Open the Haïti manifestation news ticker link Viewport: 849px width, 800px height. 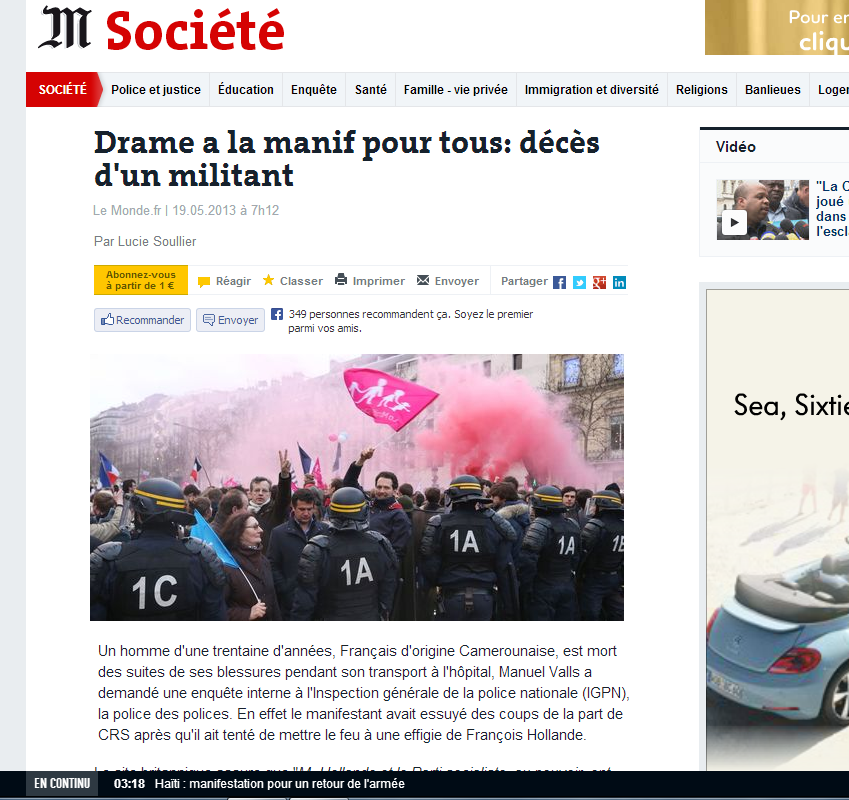[x=279, y=784]
